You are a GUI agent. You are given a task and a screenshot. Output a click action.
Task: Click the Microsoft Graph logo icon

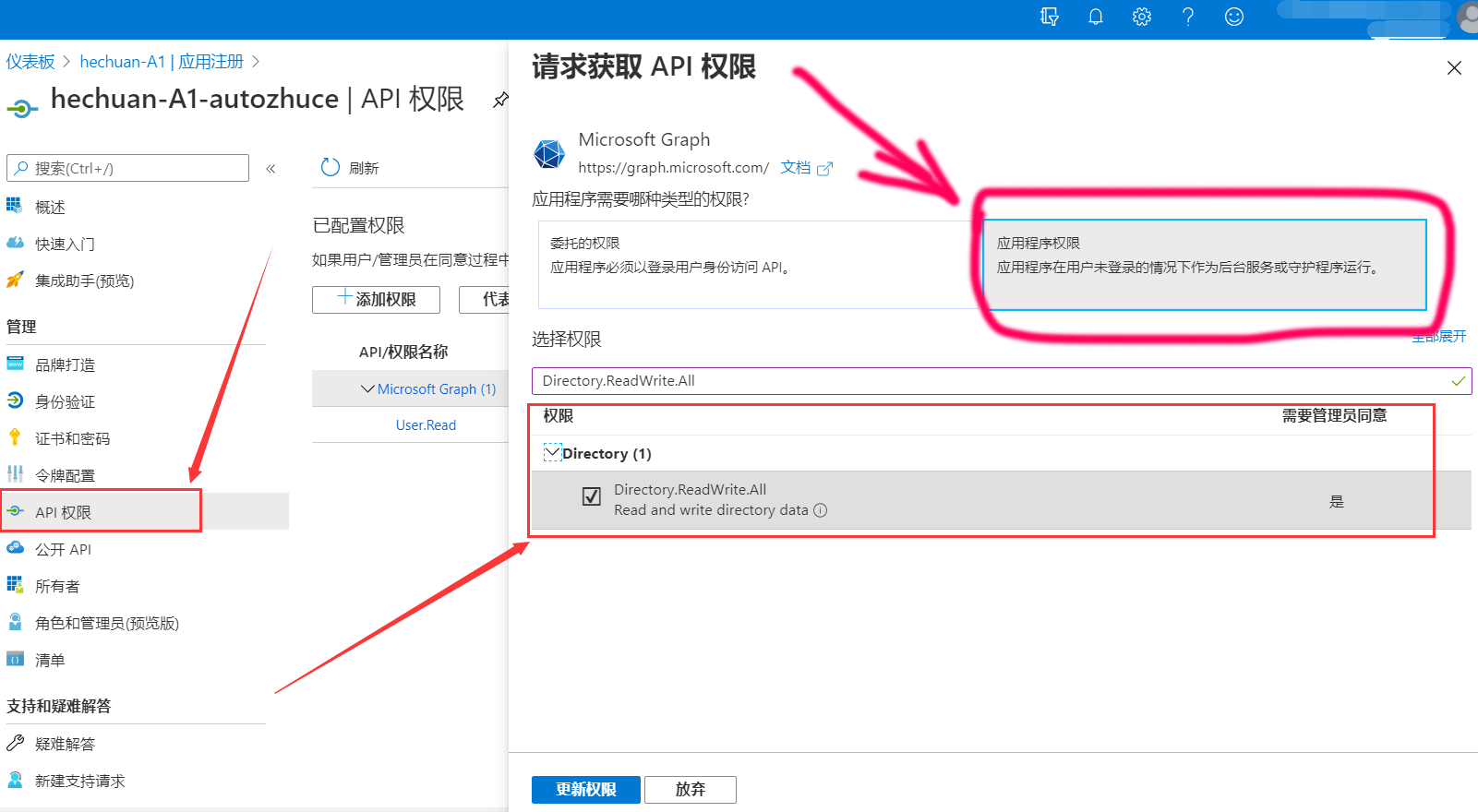[x=549, y=154]
